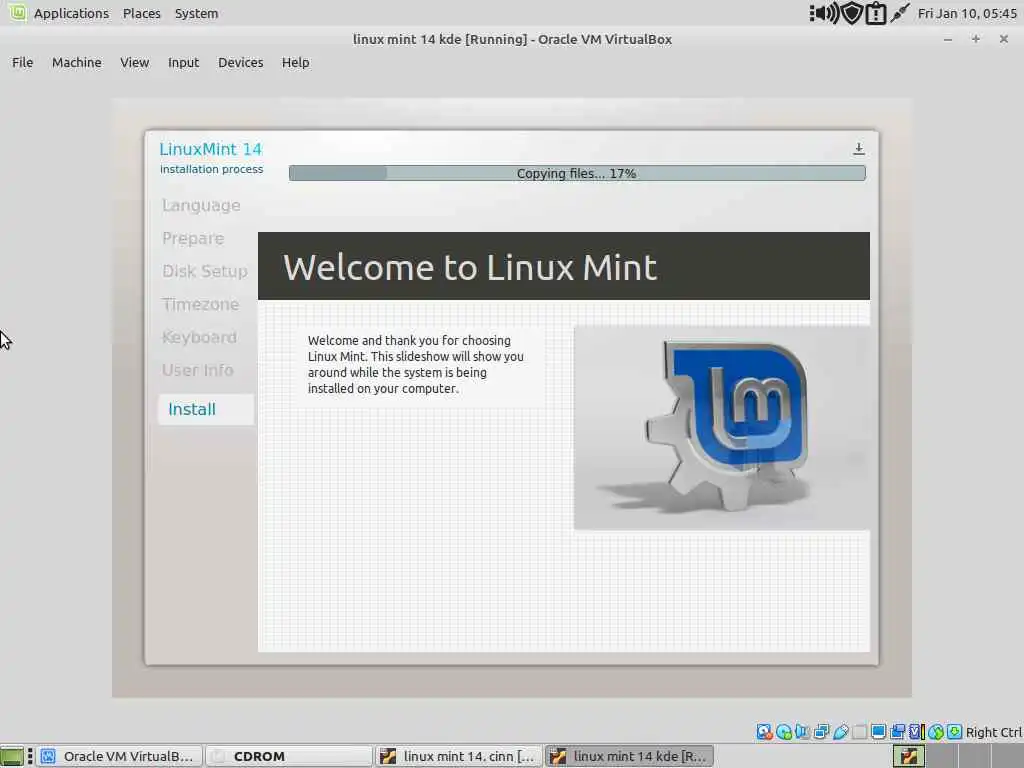Image resolution: width=1024 pixels, height=768 pixels.
Task: Select the User Info installer step
Action: coord(198,370)
